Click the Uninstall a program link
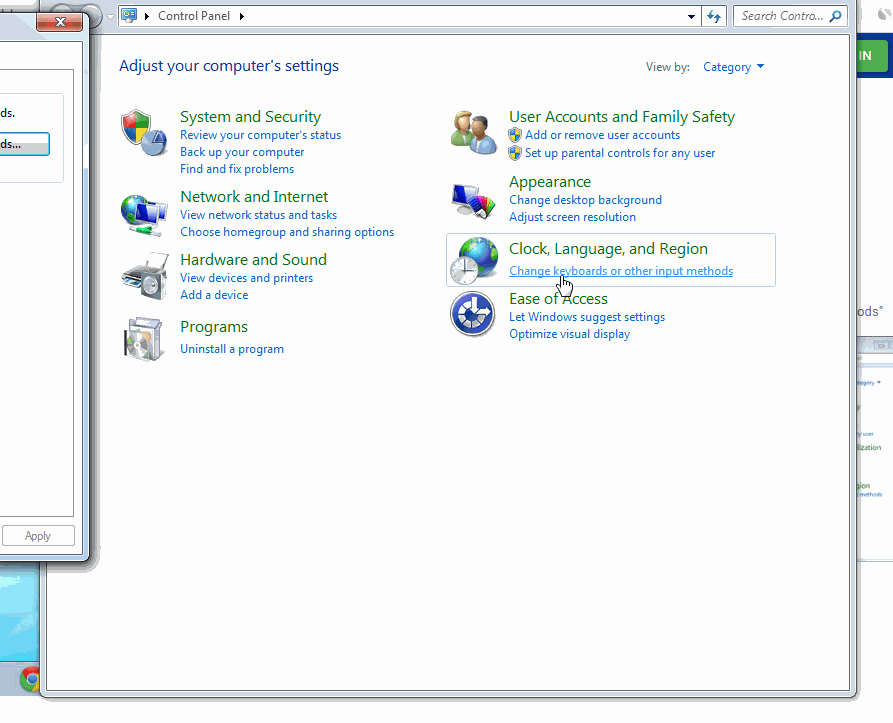 [231, 349]
